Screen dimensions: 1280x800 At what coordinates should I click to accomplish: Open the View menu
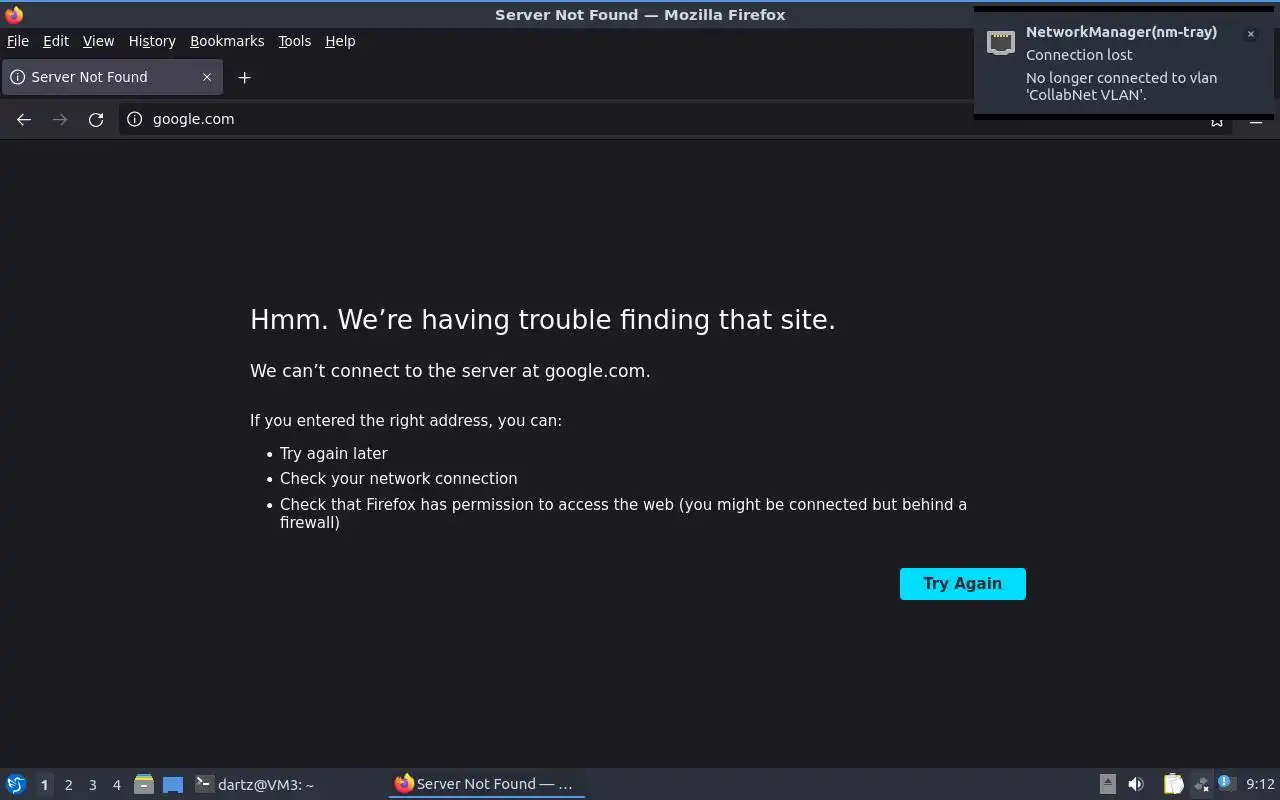(98, 41)
